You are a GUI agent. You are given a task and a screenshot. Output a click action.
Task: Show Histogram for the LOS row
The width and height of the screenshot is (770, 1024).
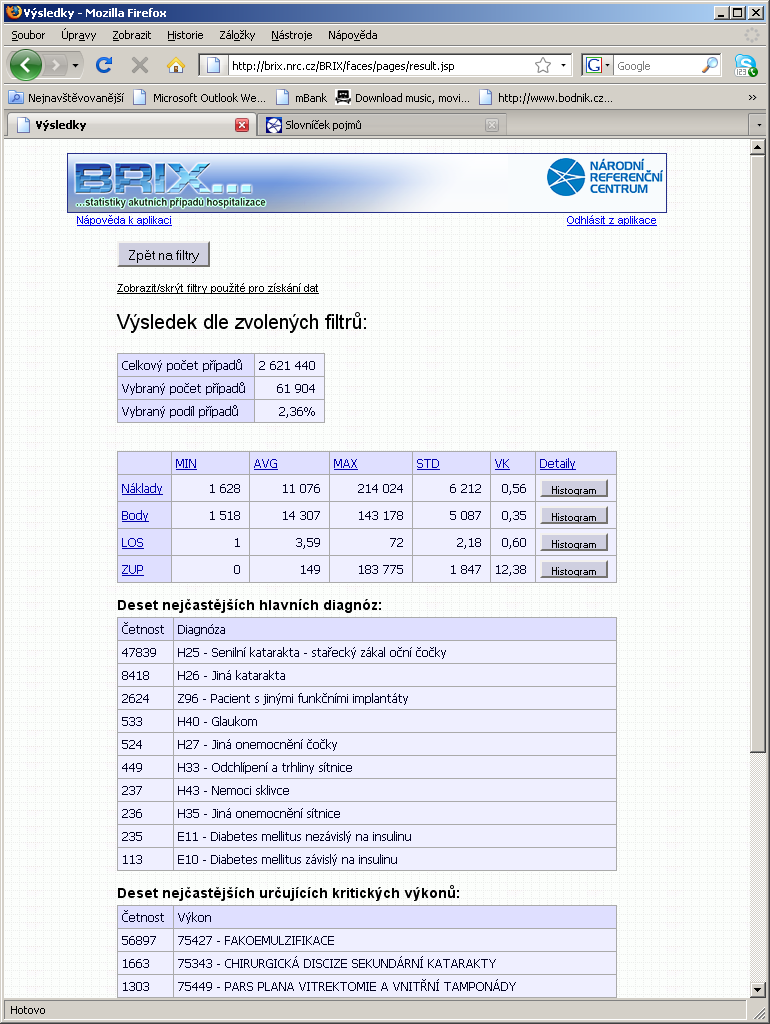pyautogui.click(x=574, y=543)
